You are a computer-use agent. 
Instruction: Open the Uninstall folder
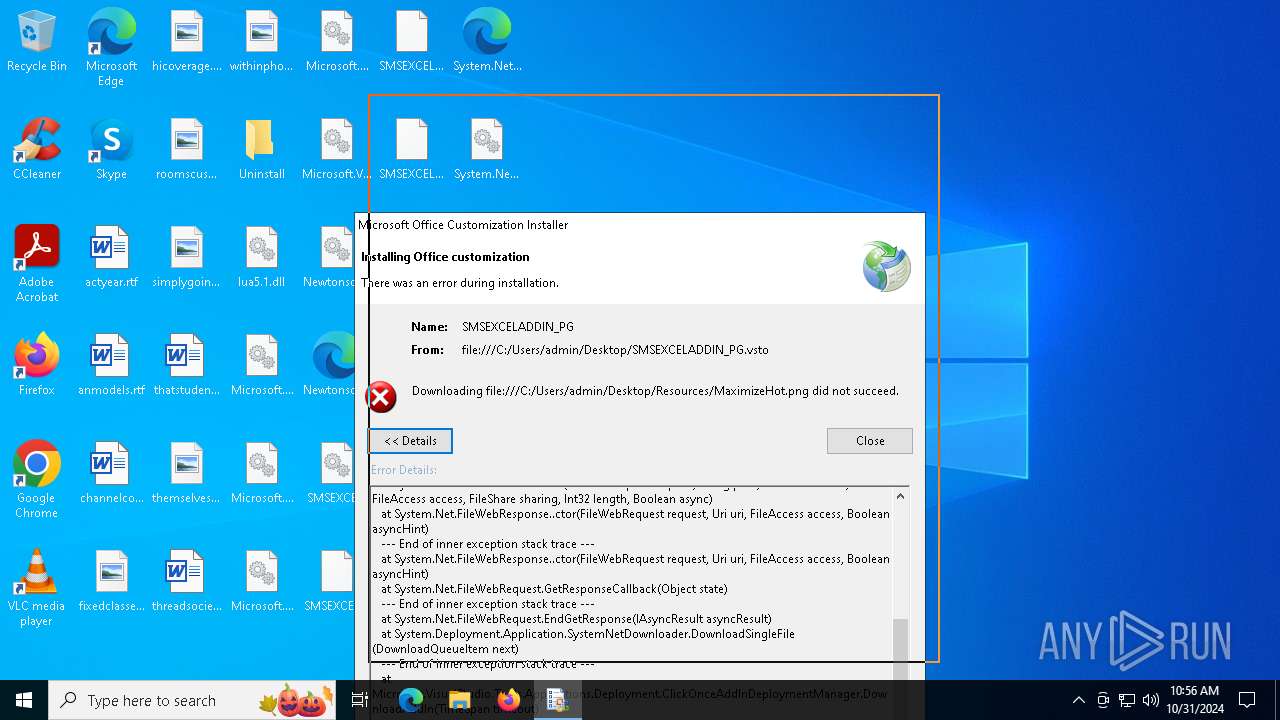(261, 150)
